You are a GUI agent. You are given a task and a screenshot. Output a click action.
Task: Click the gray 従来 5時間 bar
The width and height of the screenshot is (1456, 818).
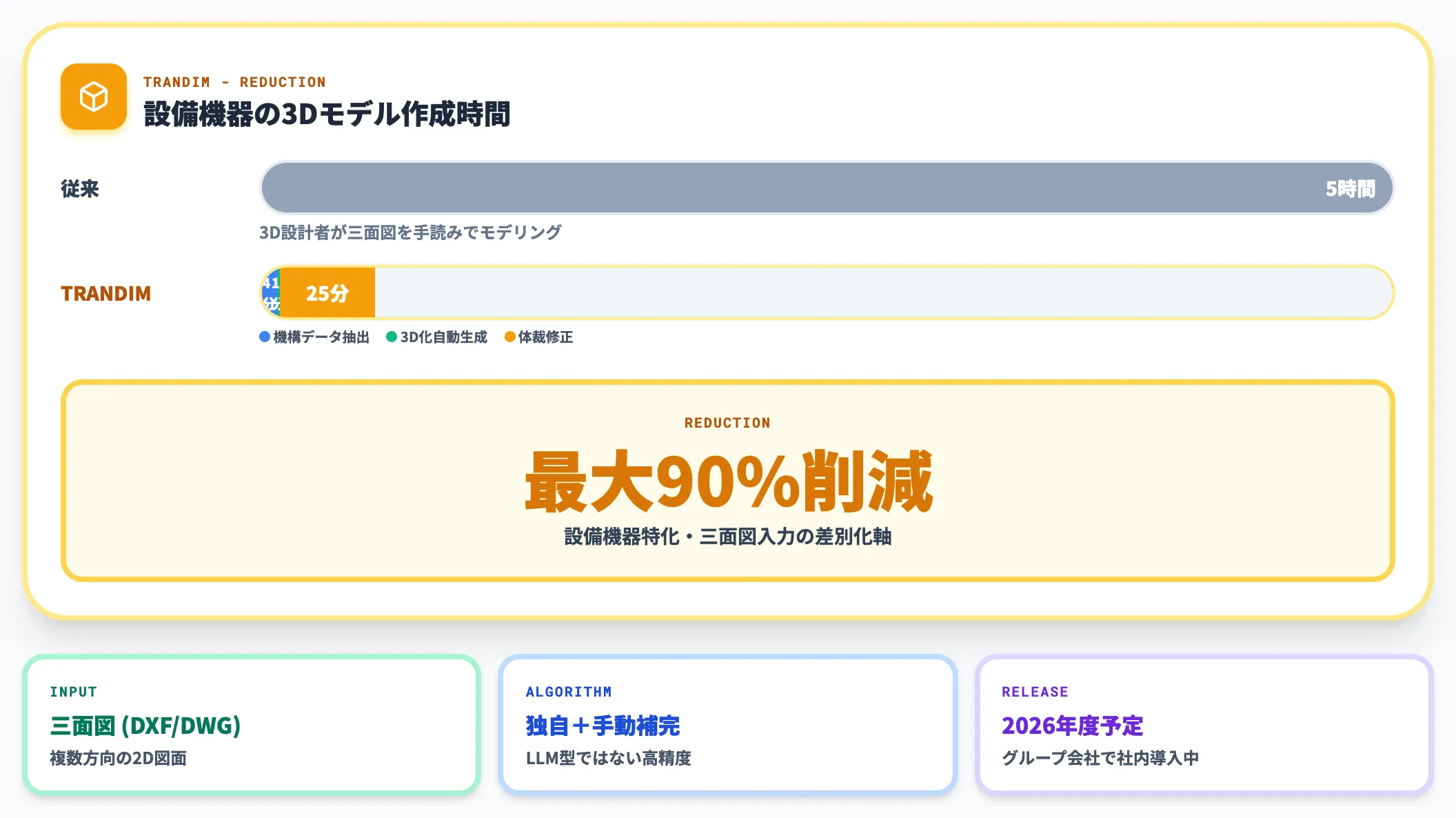point(827,188)
